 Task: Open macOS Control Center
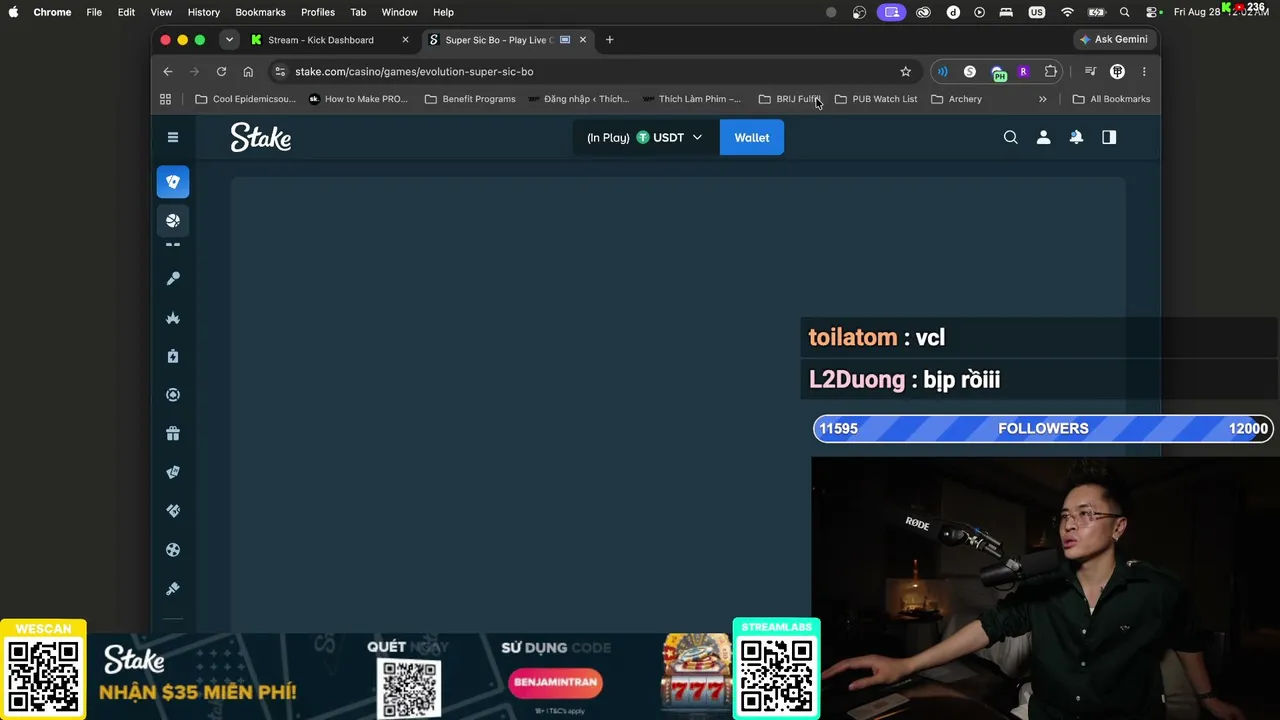[x=1152, y=12]
